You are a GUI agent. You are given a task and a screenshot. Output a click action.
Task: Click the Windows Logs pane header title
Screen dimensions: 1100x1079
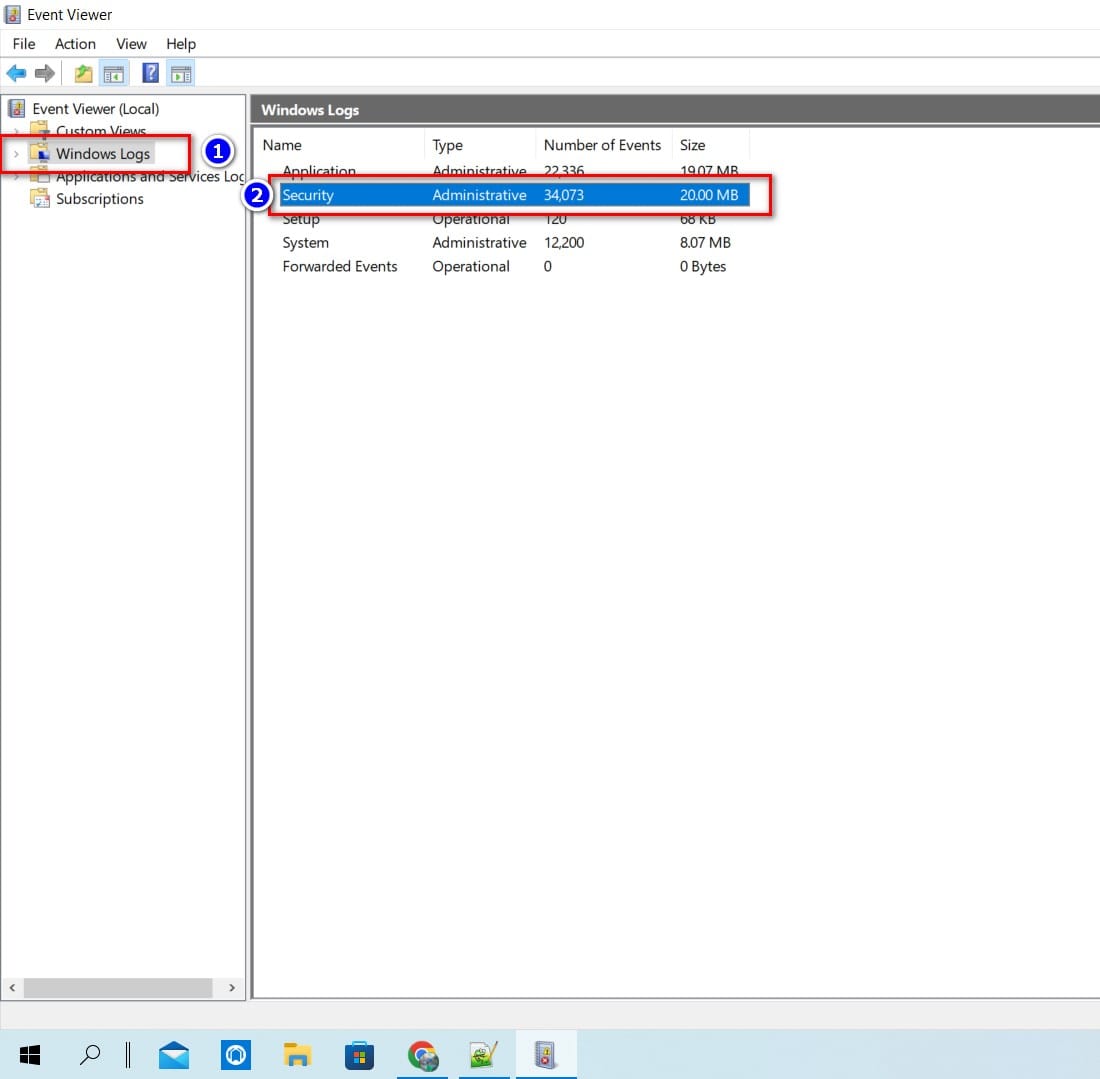point(310,110)
